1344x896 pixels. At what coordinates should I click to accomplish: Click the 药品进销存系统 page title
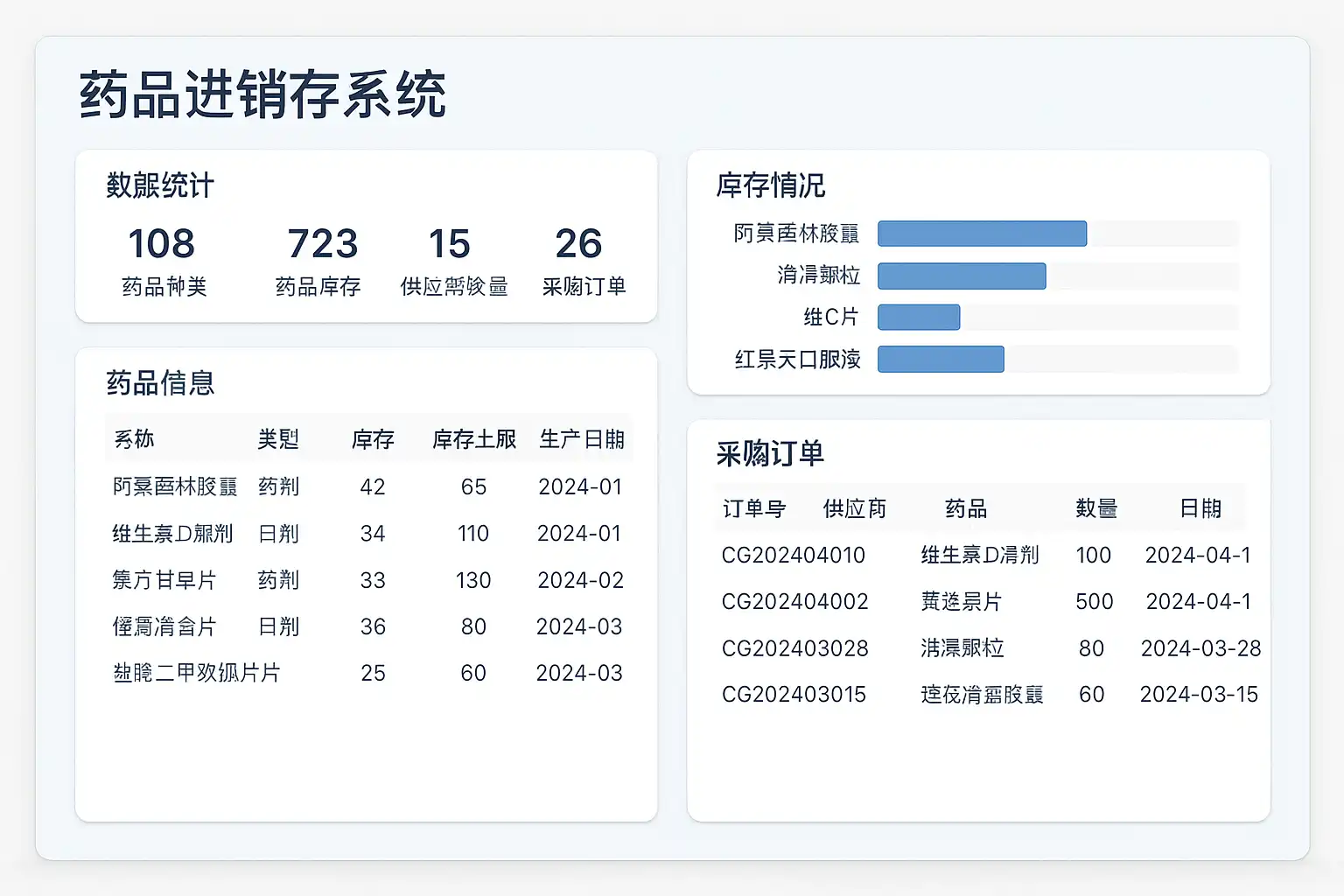262,94
